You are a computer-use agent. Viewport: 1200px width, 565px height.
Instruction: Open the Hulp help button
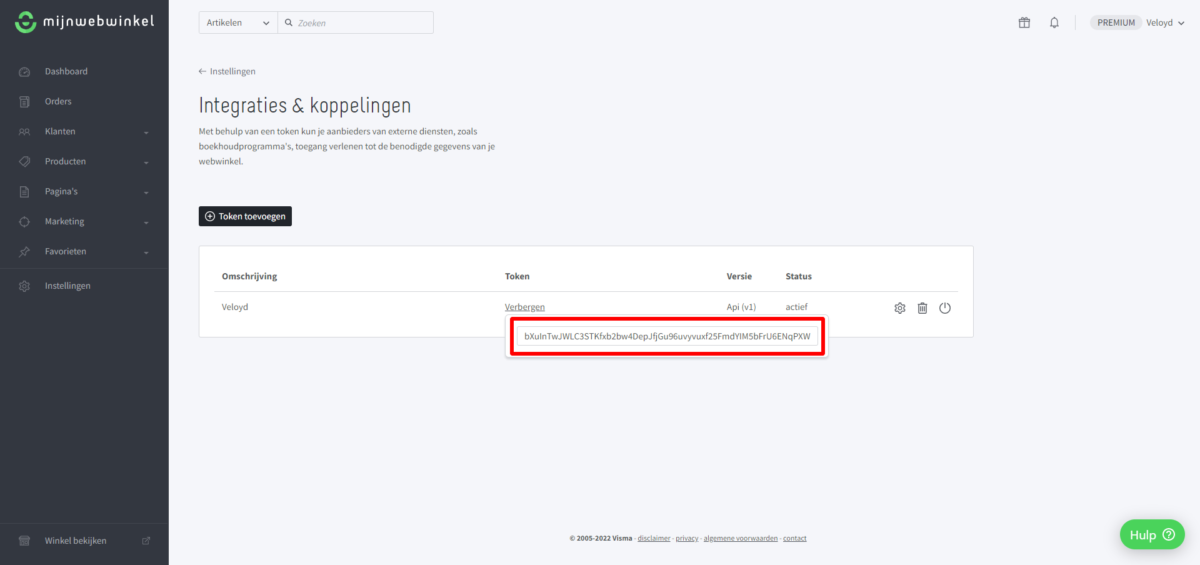pos(1151,535)
